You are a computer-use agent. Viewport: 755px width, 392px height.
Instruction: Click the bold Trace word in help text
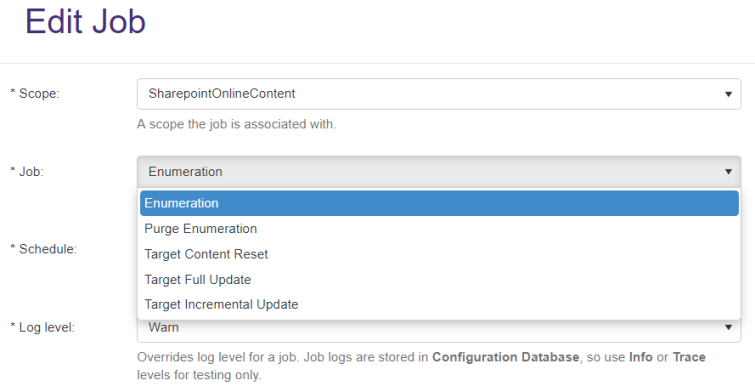pyautogui.click(x=689, y=357)
